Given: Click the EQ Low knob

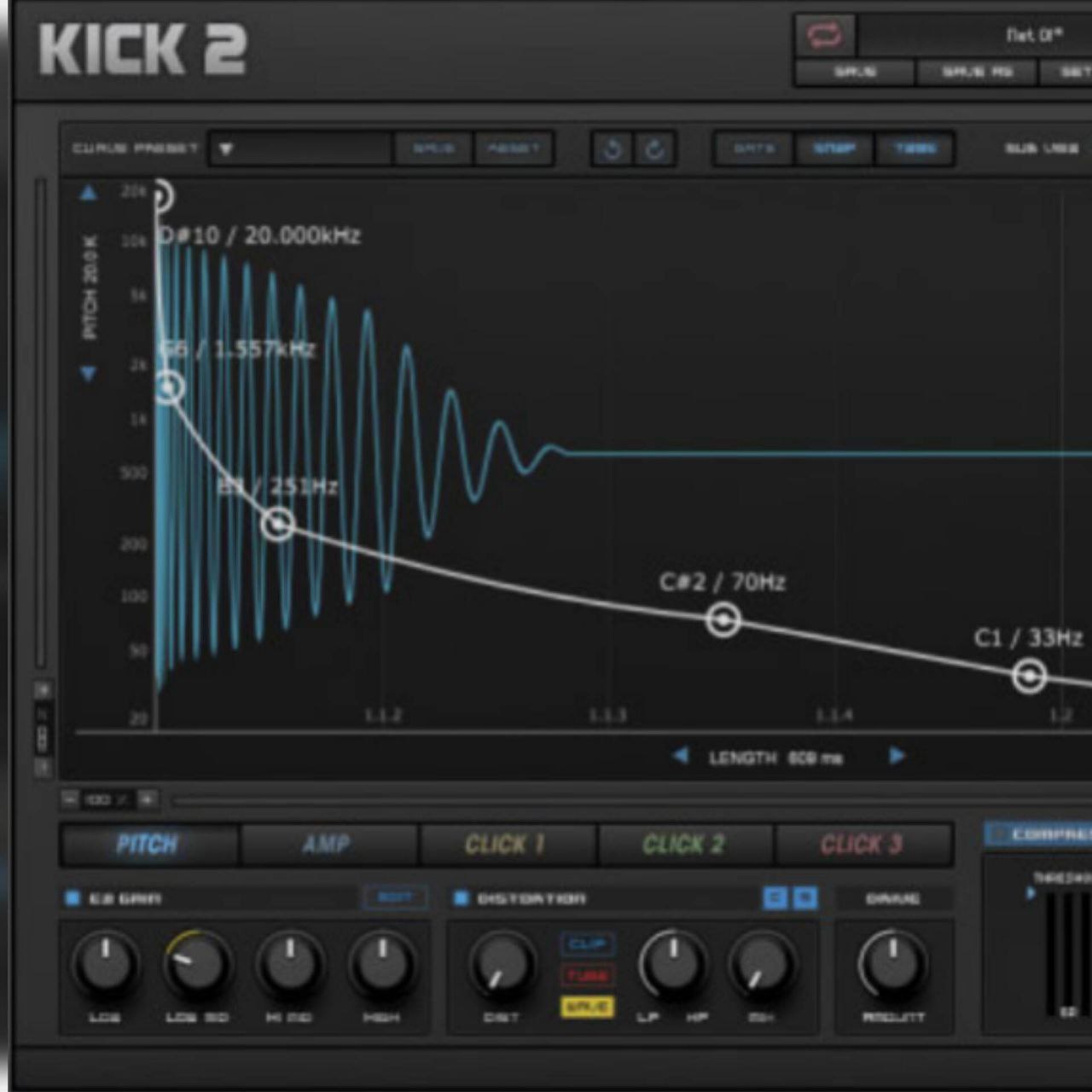Looking at the screenshot, I should (x=106, y=964).
